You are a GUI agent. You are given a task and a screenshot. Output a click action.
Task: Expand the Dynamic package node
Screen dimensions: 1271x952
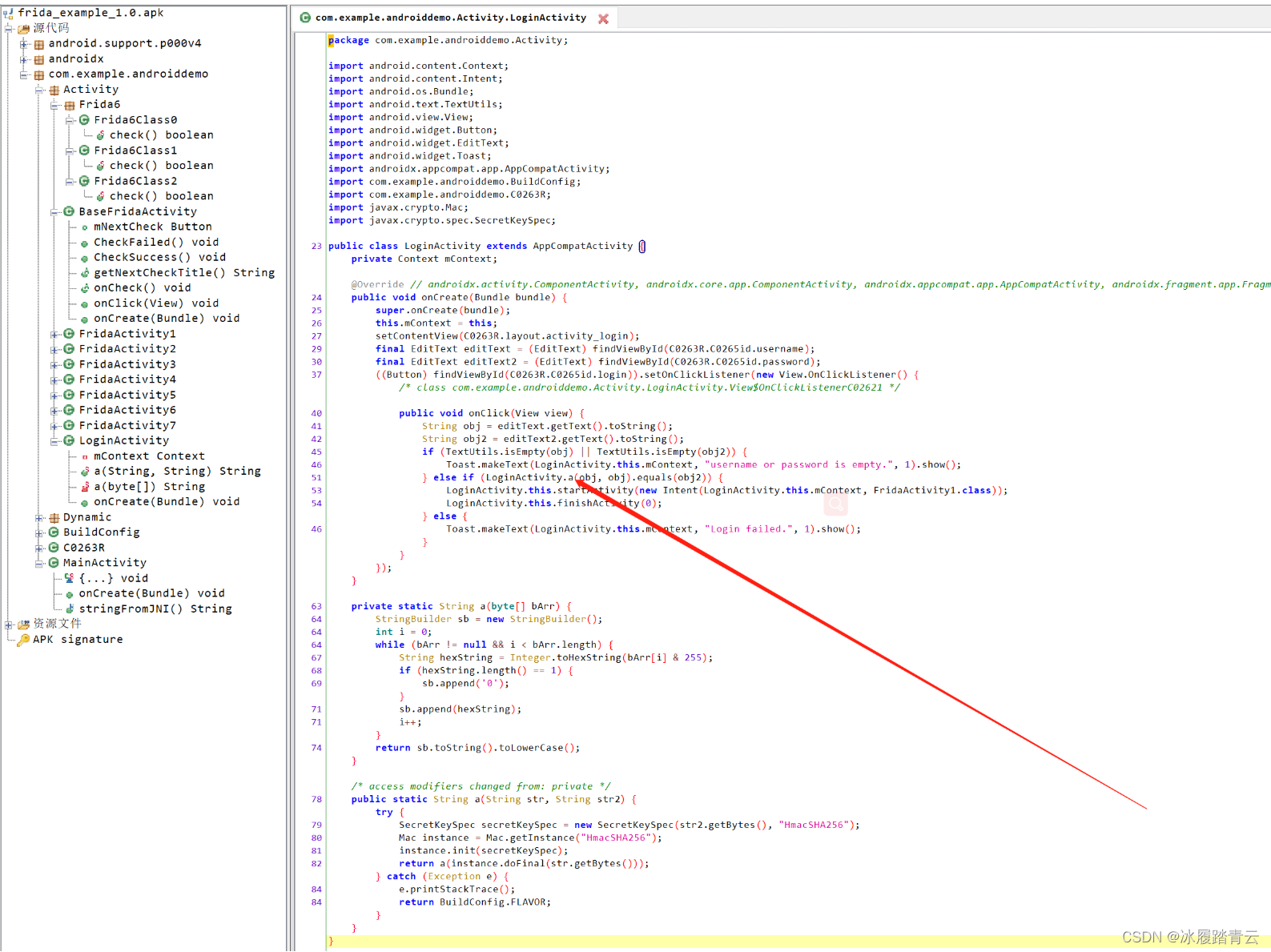click(x=39, y=517)
